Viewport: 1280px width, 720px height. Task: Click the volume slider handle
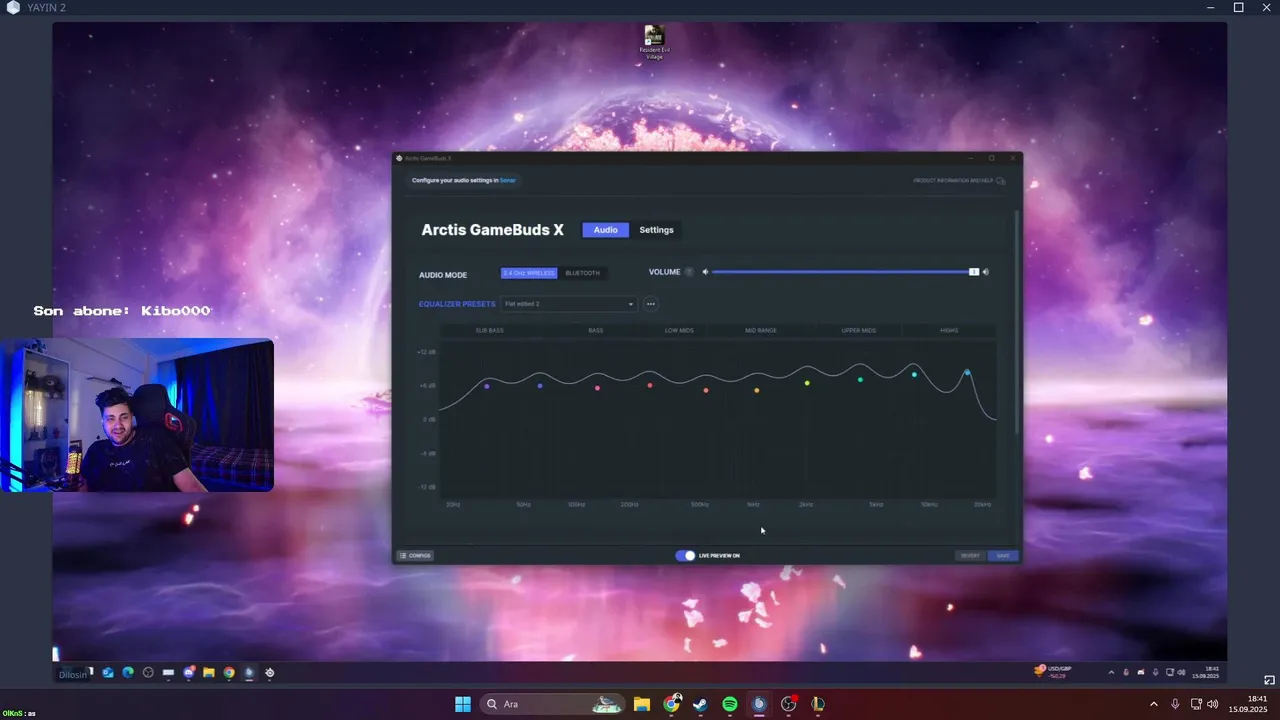point(974,272)
